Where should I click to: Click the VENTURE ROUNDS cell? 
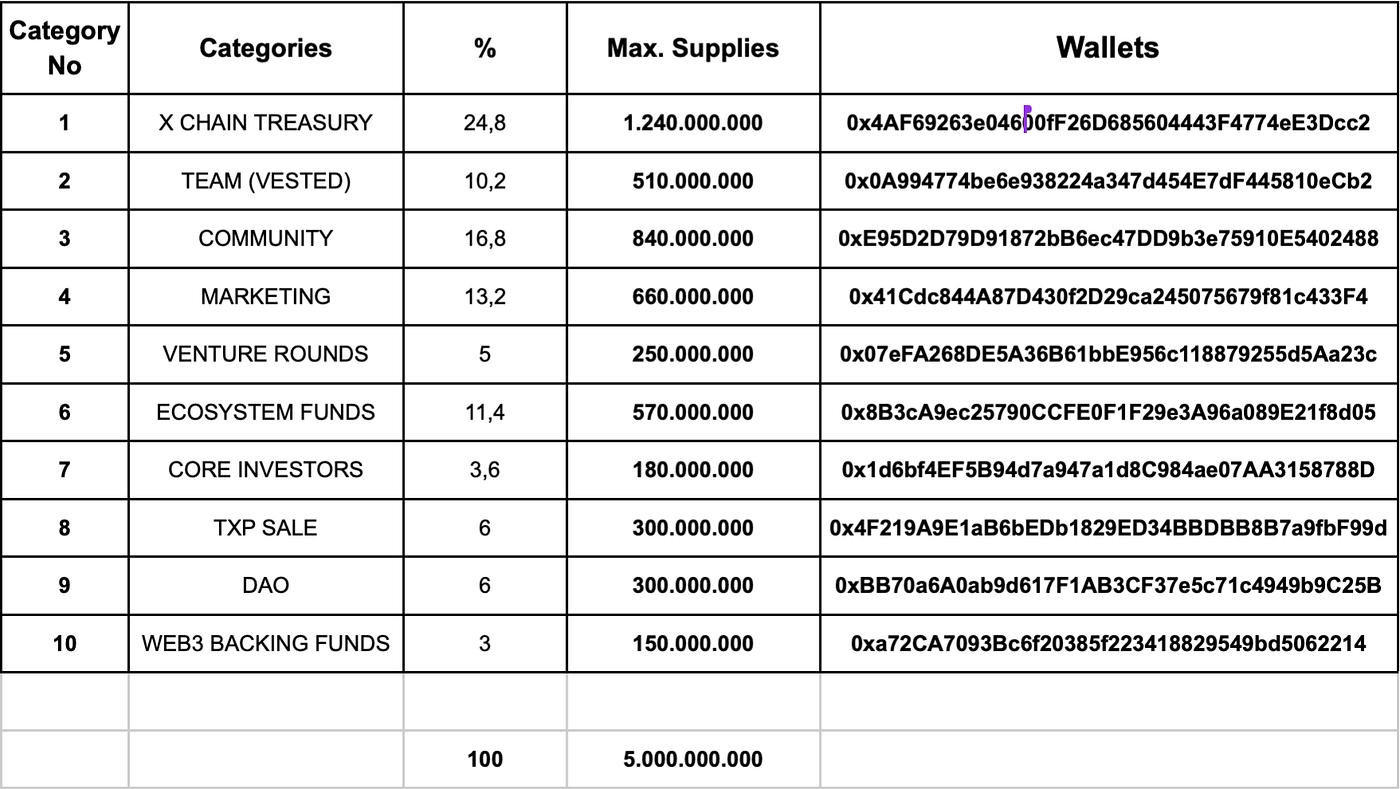coord(265,354)
